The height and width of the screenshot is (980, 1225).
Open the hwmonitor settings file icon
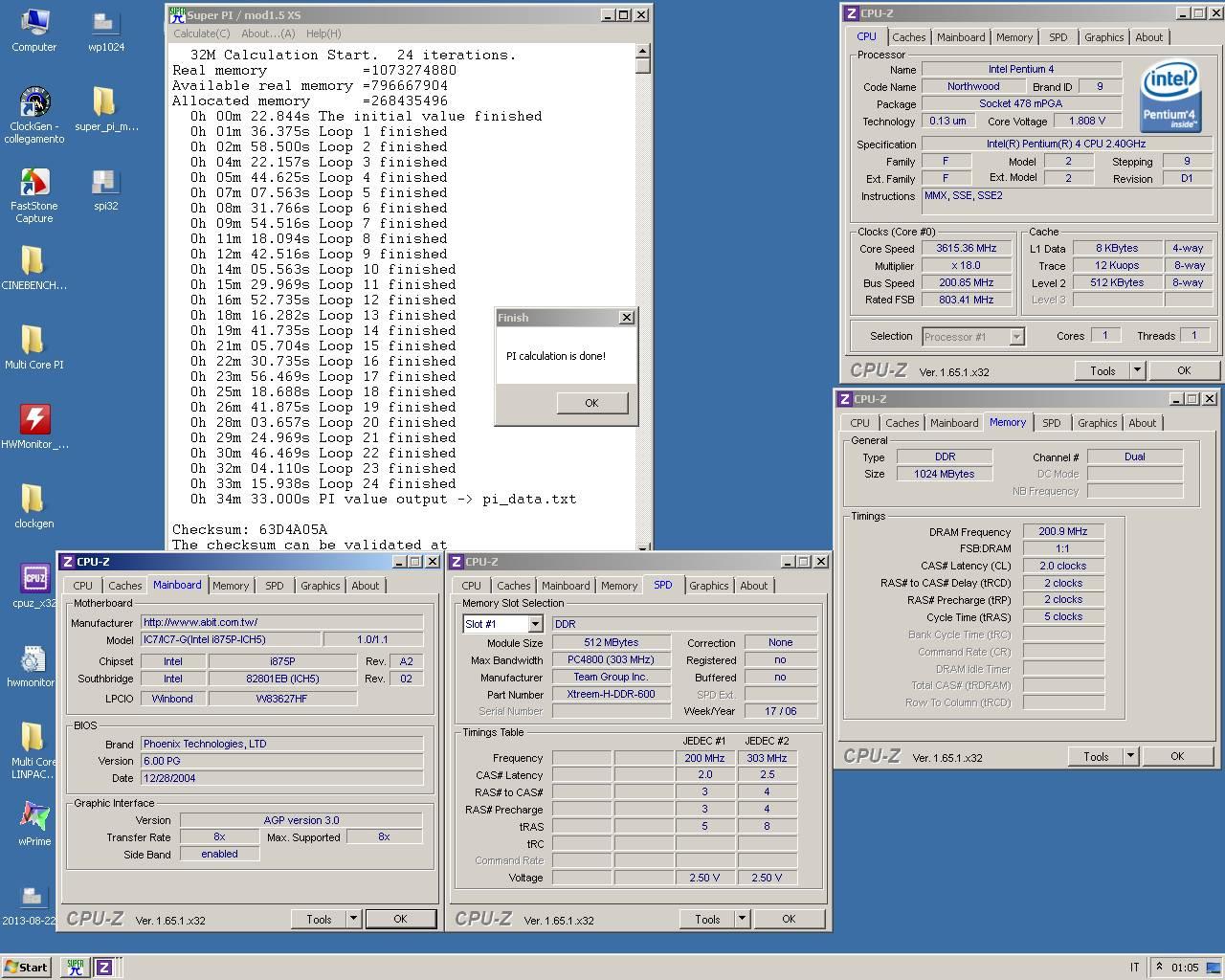click(33, 665)
